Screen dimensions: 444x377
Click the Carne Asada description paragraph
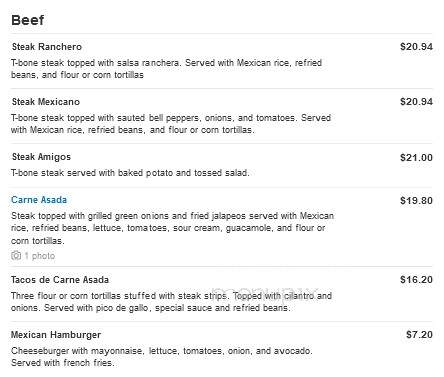pyautogui.click(x=172, y=228)
